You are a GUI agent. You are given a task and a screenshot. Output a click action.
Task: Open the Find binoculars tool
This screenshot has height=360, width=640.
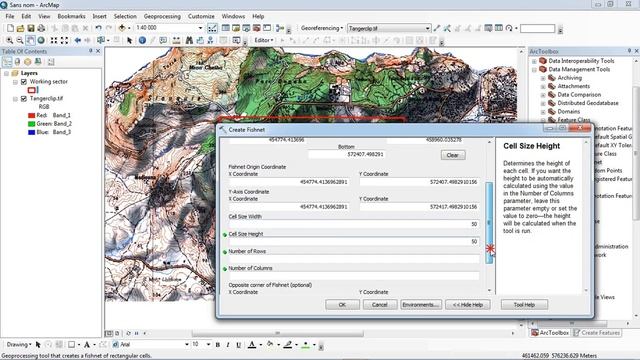[x=189, y=40]
